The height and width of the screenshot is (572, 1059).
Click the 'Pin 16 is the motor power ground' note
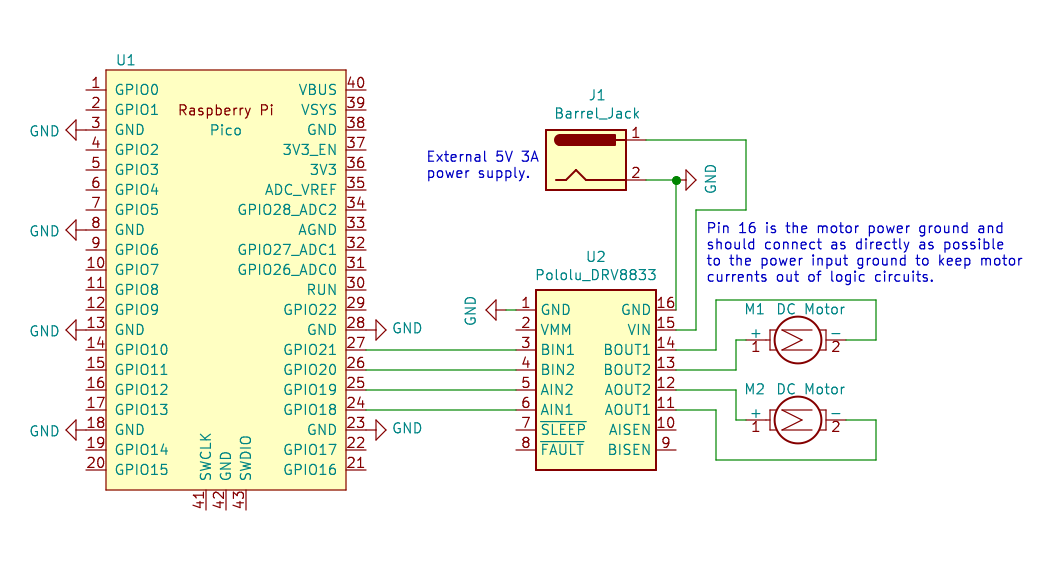[x=864, y=253]
